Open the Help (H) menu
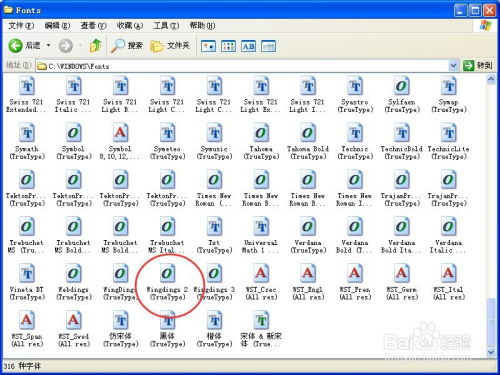Image resolution: width=500 pixels, height=375 pixels. point(202,26)
